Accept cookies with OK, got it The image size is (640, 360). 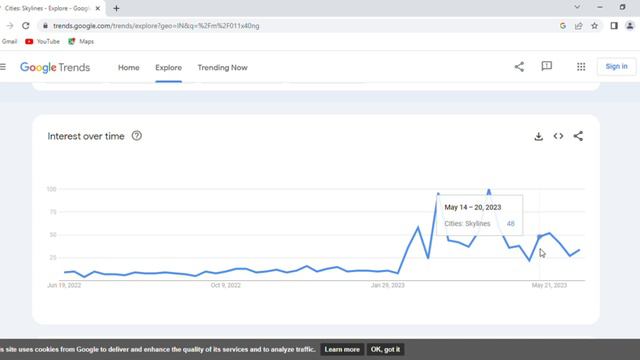(x=385, y=349)
